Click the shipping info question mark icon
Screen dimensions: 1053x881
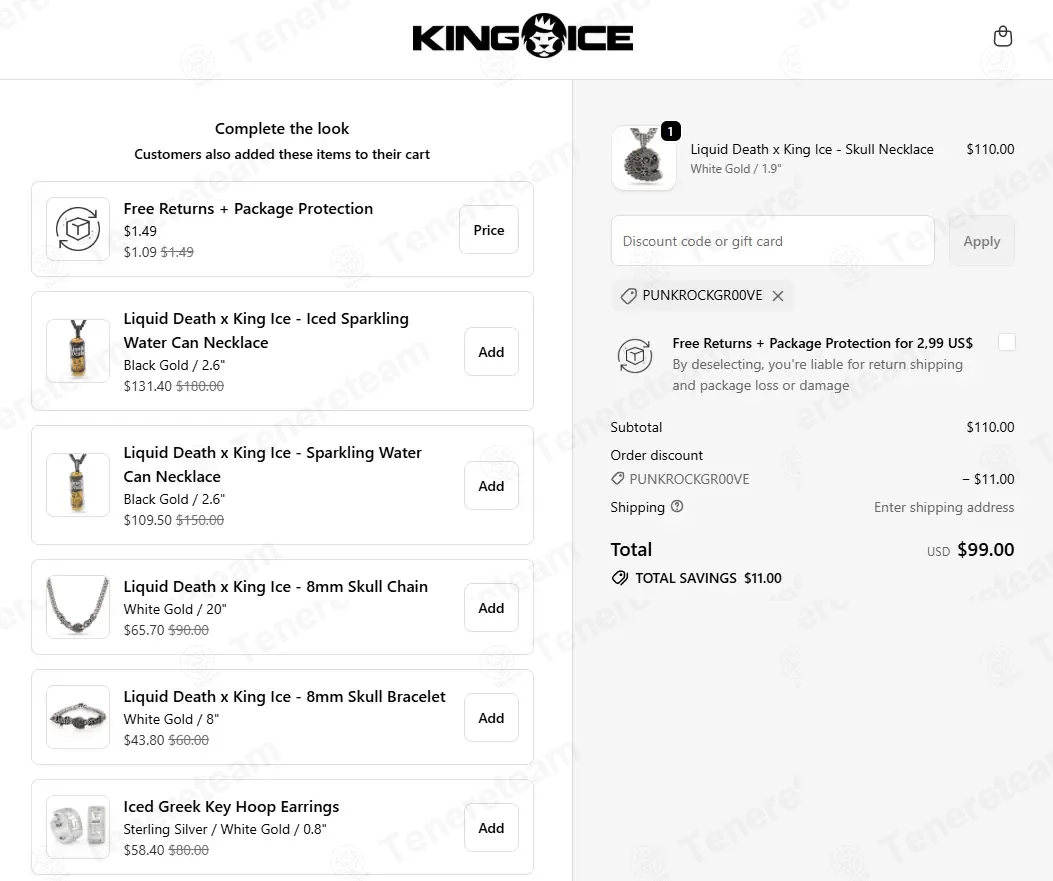(677, 506)
